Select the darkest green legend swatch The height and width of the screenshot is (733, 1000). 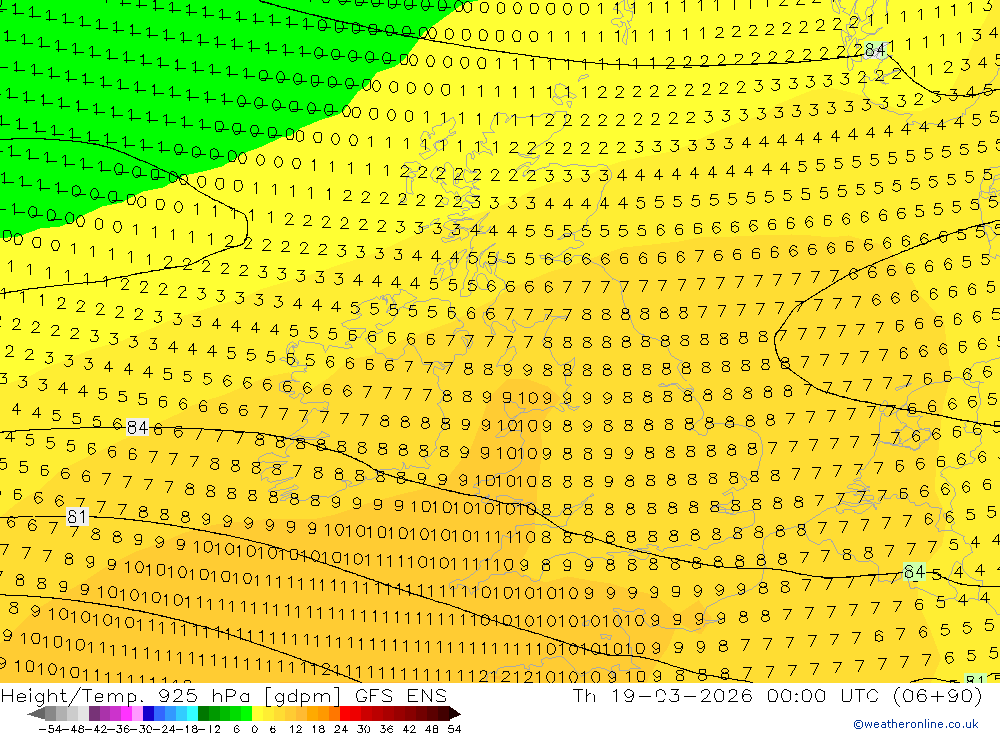[203, 714]
